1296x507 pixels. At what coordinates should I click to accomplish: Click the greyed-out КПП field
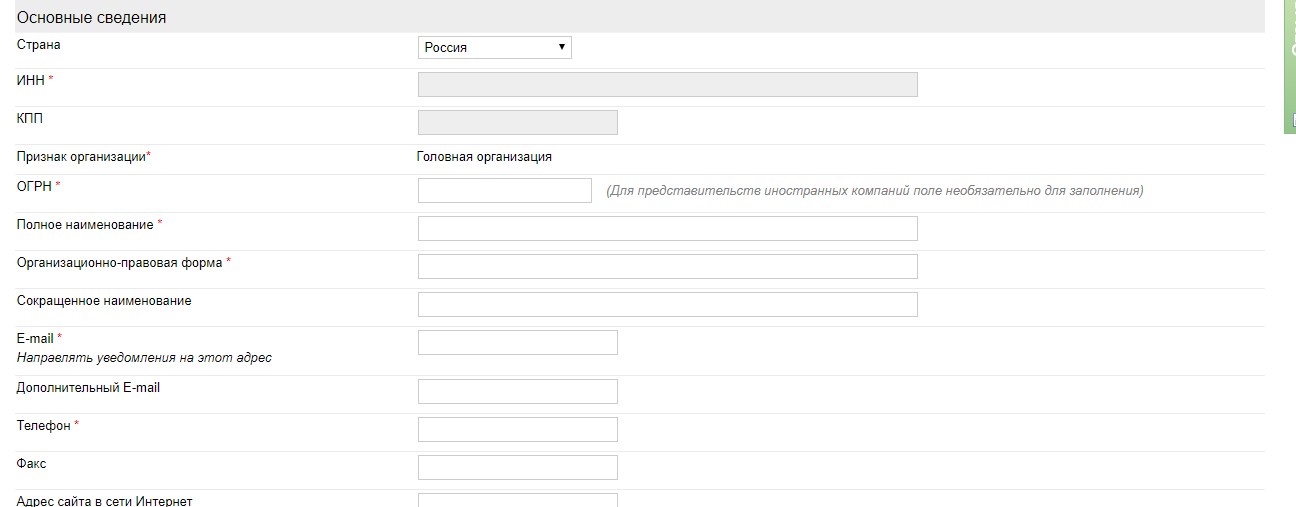tap(517, 122)
